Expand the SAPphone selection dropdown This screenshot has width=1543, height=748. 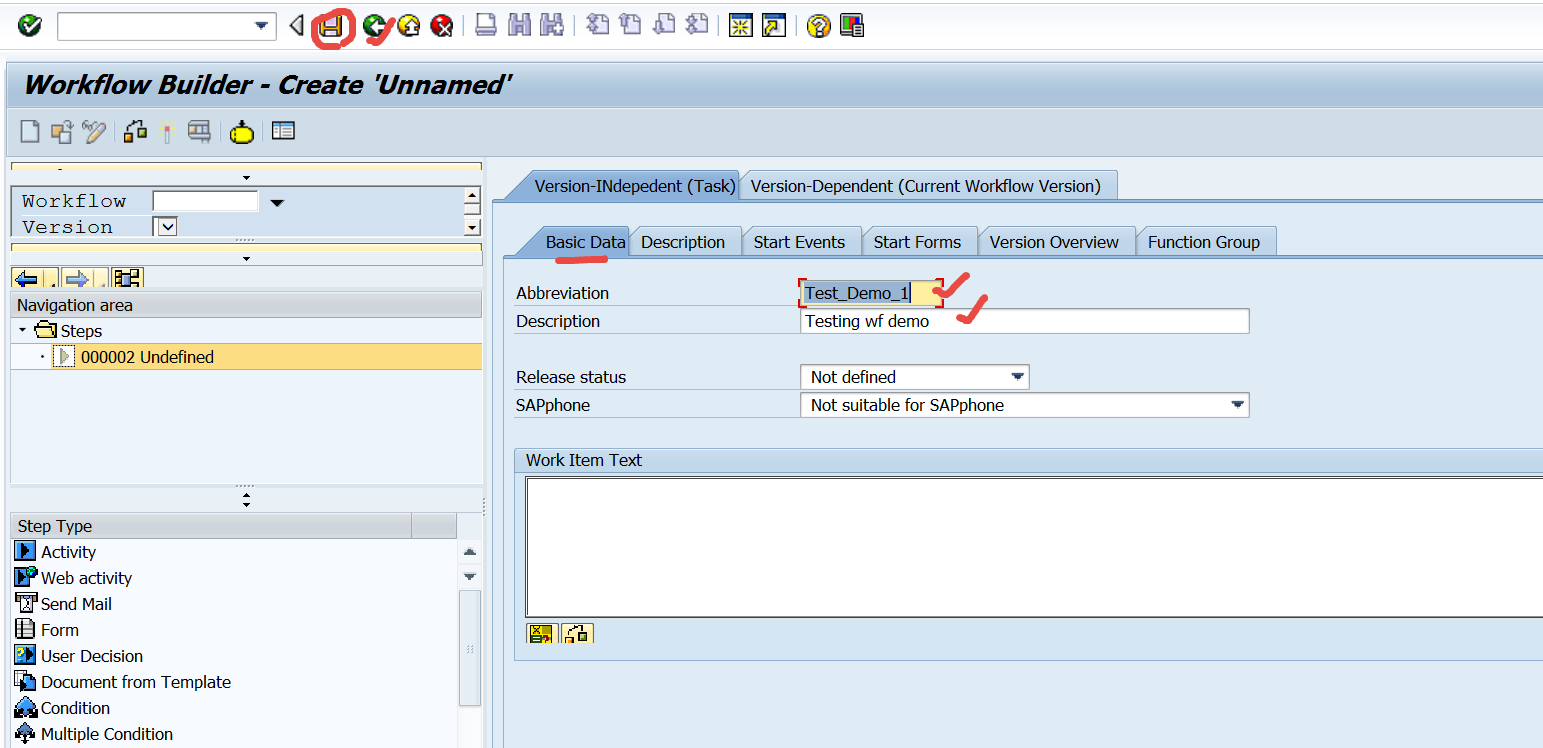click(1240, 405)
